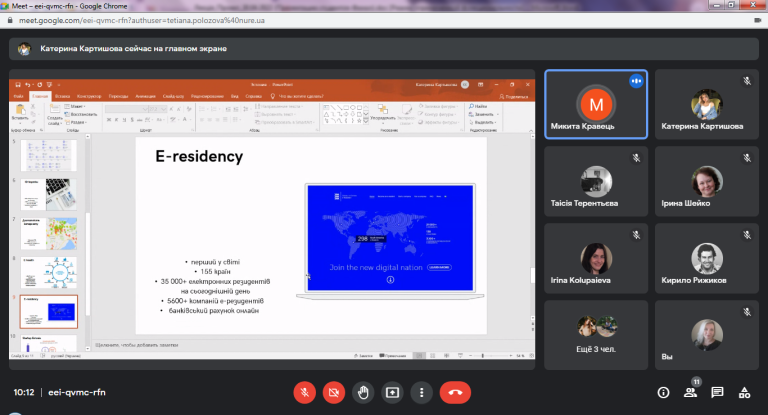Toggle underline Ч formatting
The height and width of the screenshot is (415, 768).
pyautogui.click(x=124, y=120)
